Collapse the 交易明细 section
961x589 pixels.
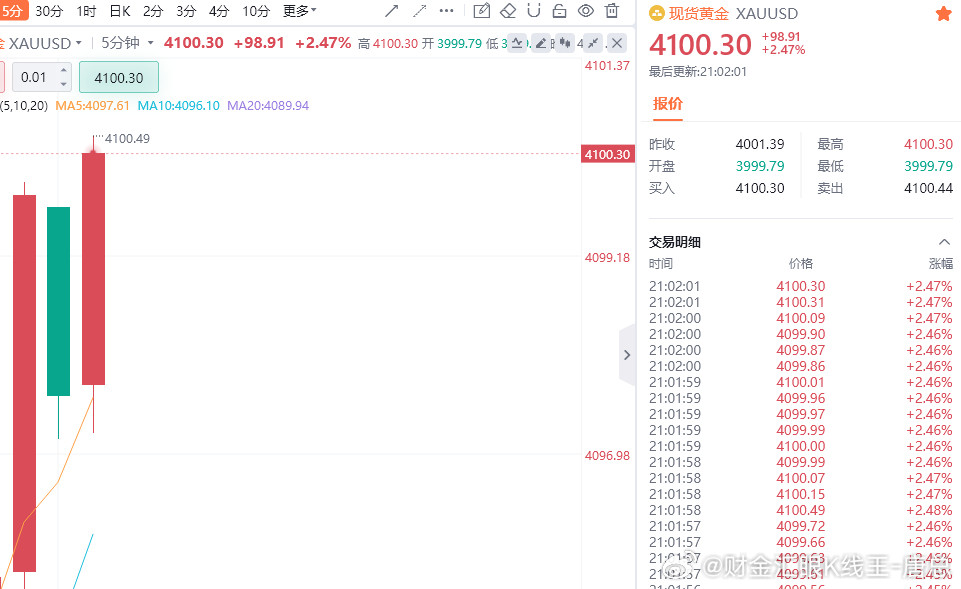[944, 241]
